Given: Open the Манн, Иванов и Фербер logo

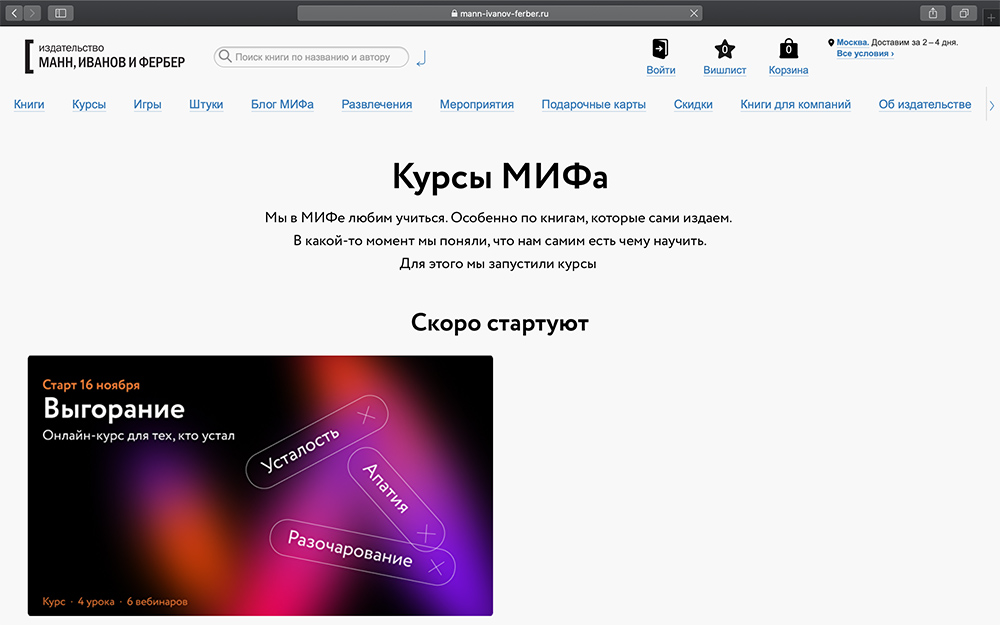Looking at the screenshot, I should (x=105, y=56).
